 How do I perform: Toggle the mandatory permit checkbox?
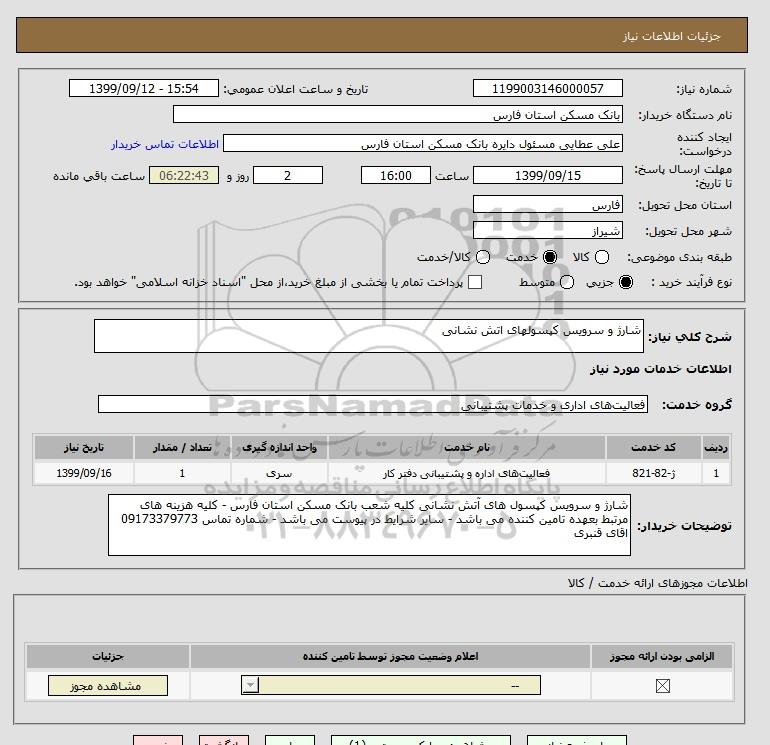(662, 686)
